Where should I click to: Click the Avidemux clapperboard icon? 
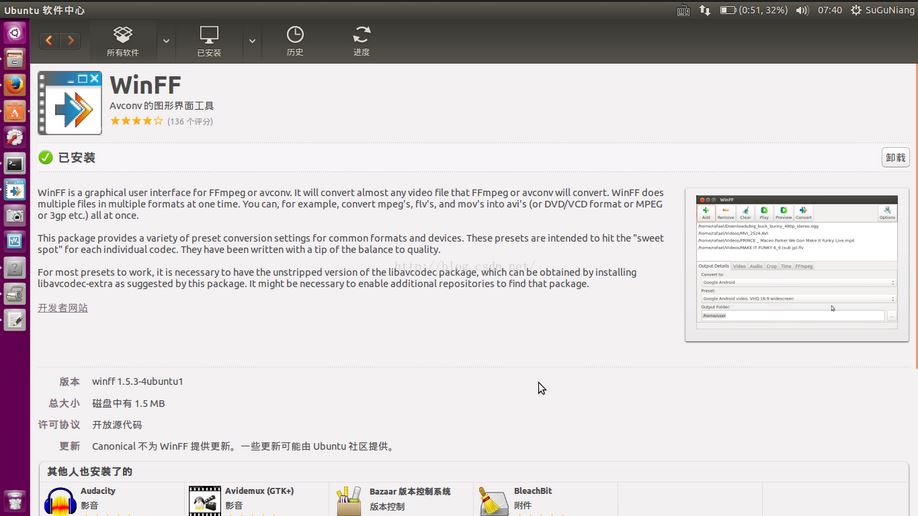click(x=205, y=501)
